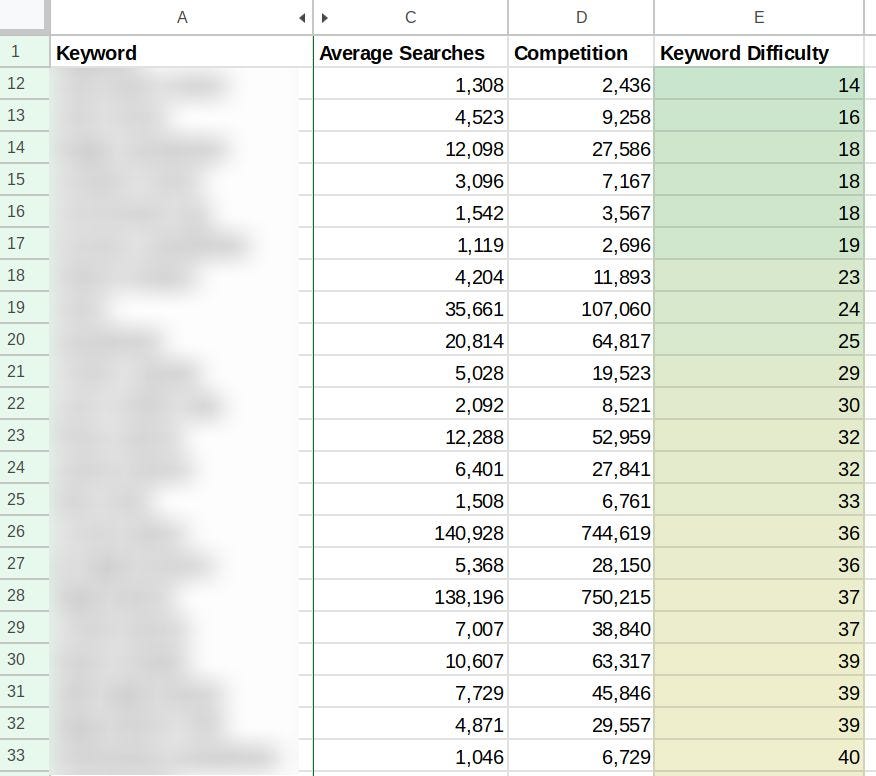Select the Keyword header cell
The height and width of the screenshot is (776, 876).
coord(182,53)
